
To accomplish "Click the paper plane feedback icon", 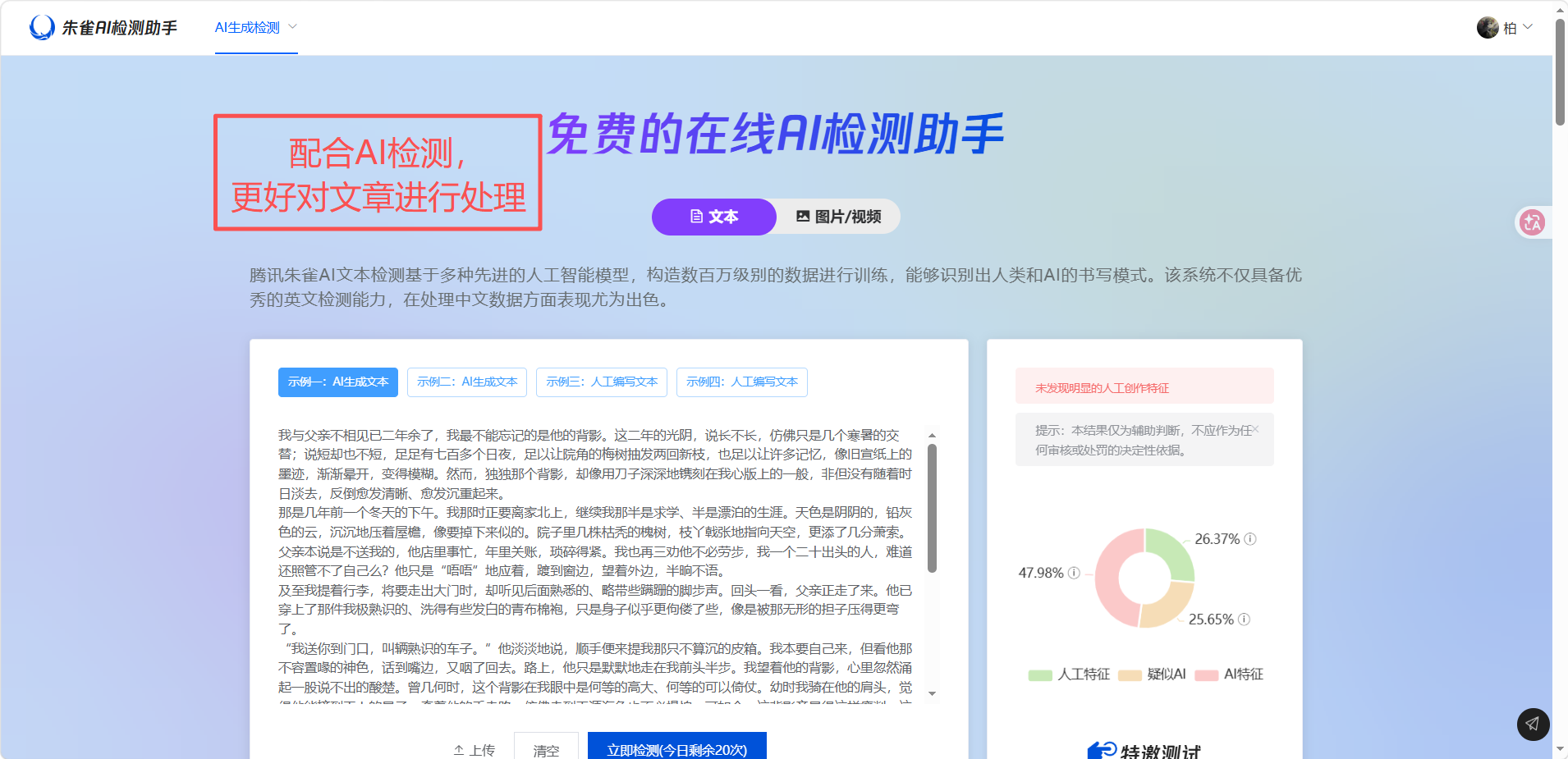I will point(1533,724).
